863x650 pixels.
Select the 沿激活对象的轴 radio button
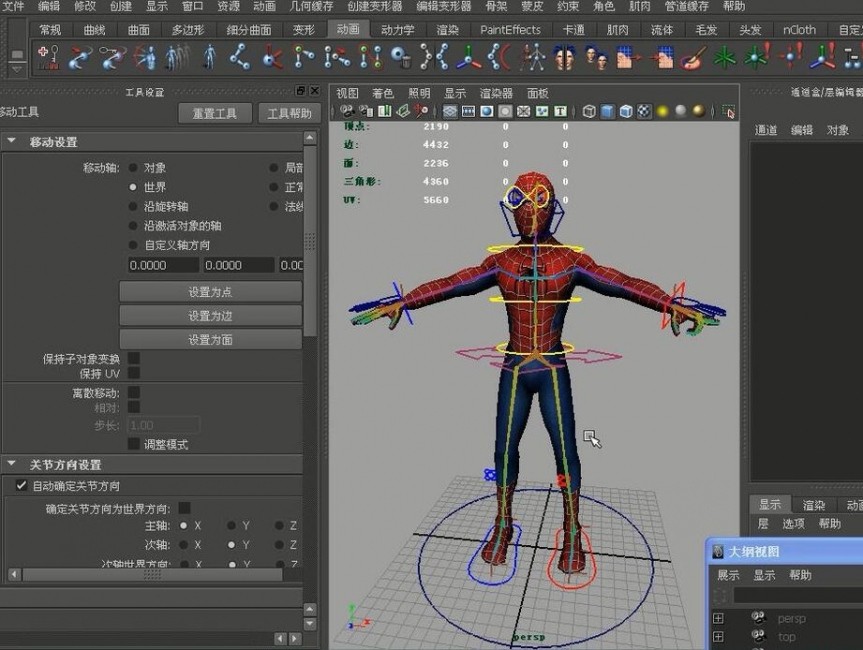click(x=133, y=226)
